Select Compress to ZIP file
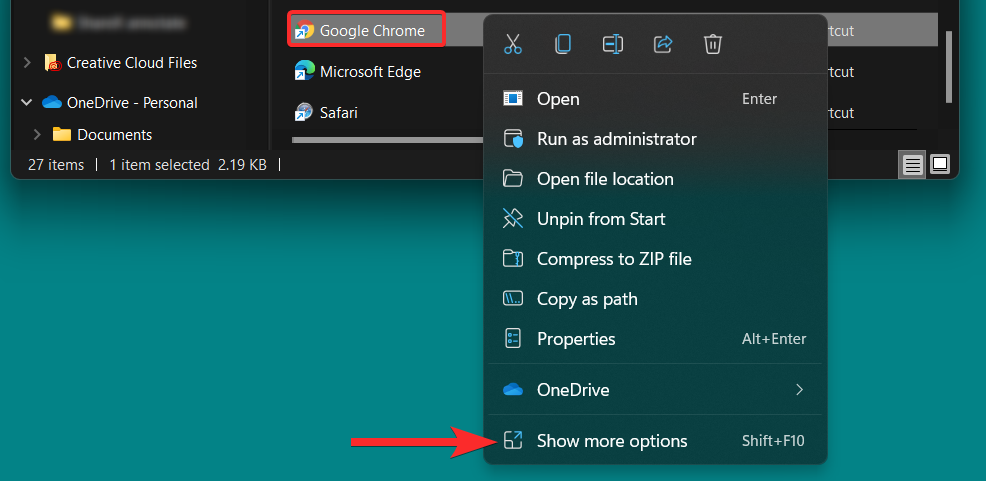 (613, 259)
